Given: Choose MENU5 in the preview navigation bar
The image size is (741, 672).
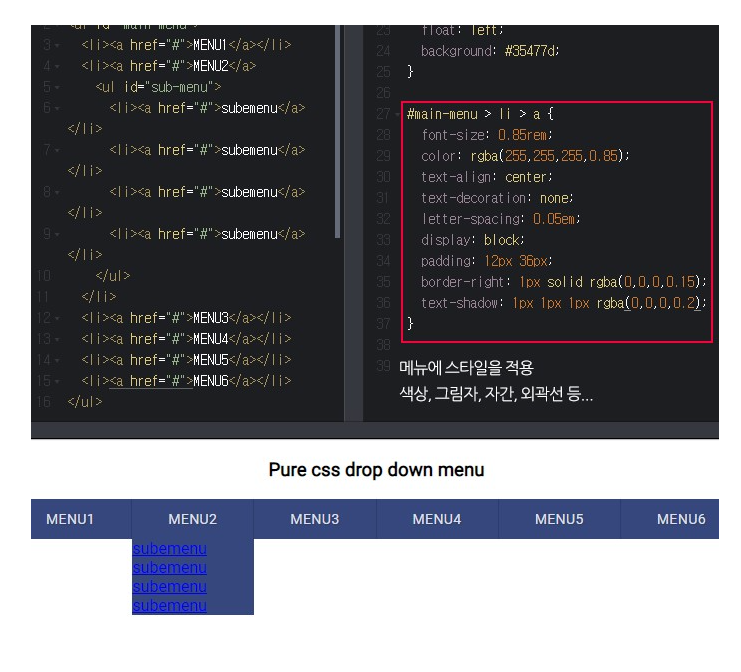Looking at the screenshot, I should (559, 519).
